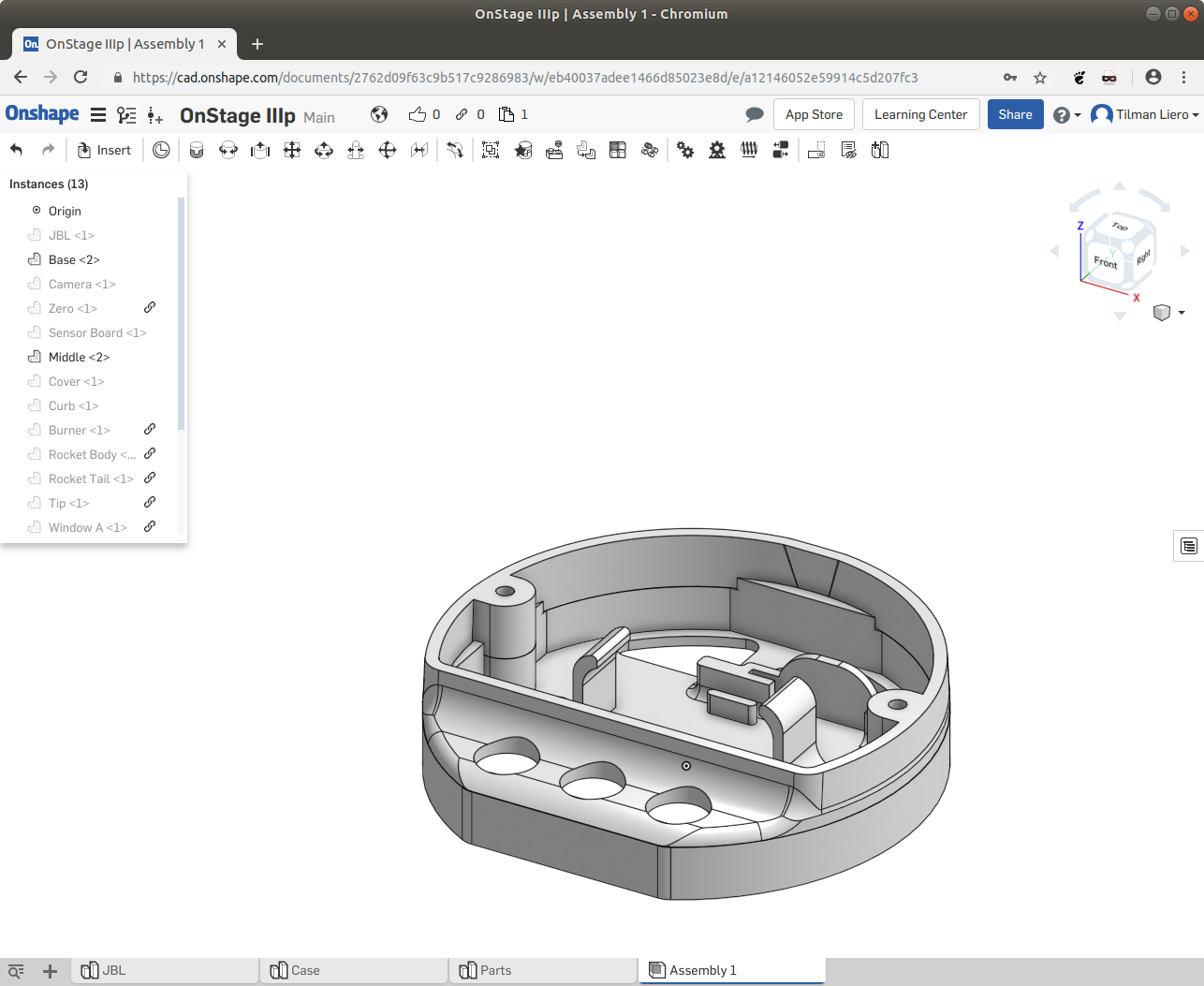Open a new browser tab
The height and width of the screenshot is (986, 1204).
point(257,44)
